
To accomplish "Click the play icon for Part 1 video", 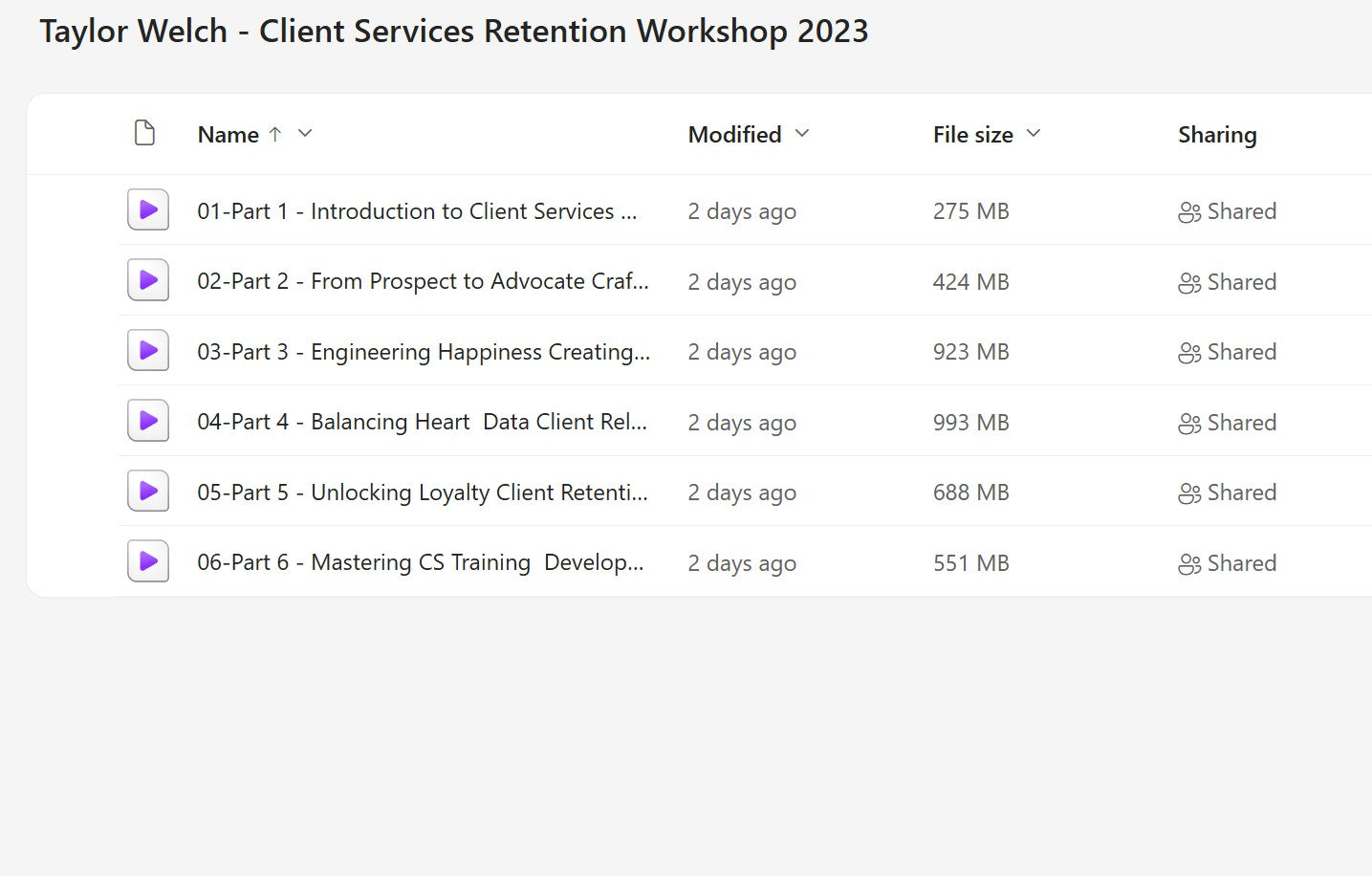I will tap(147, 209).
